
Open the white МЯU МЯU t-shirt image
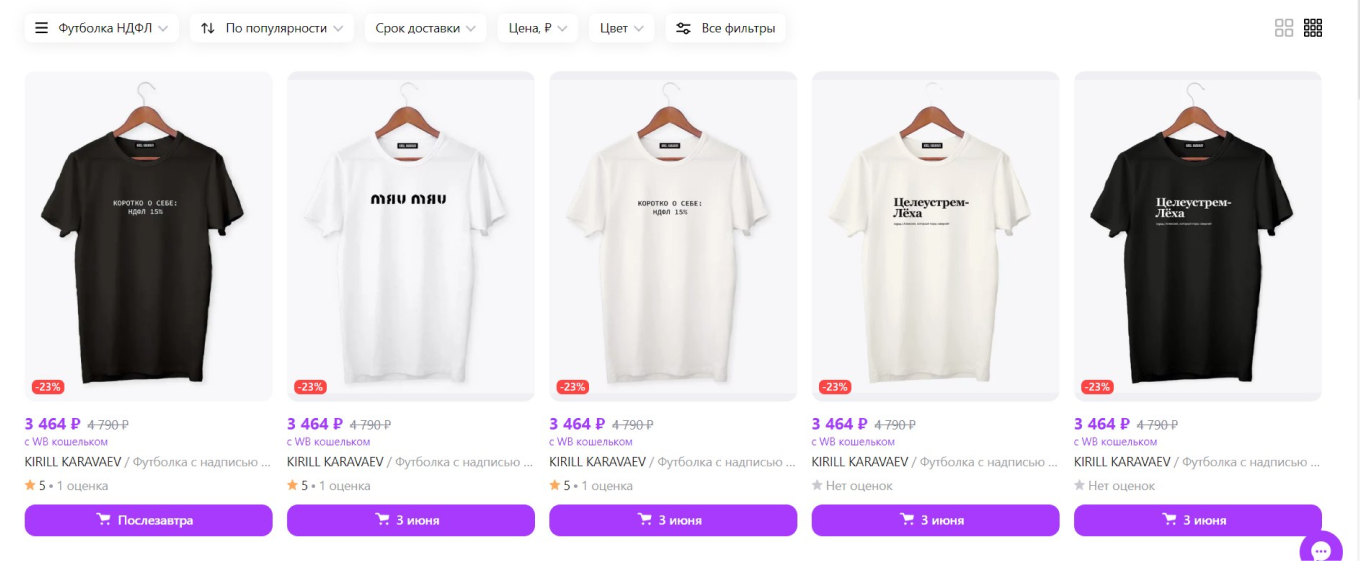pyautogui.click(x=410, y=235)
